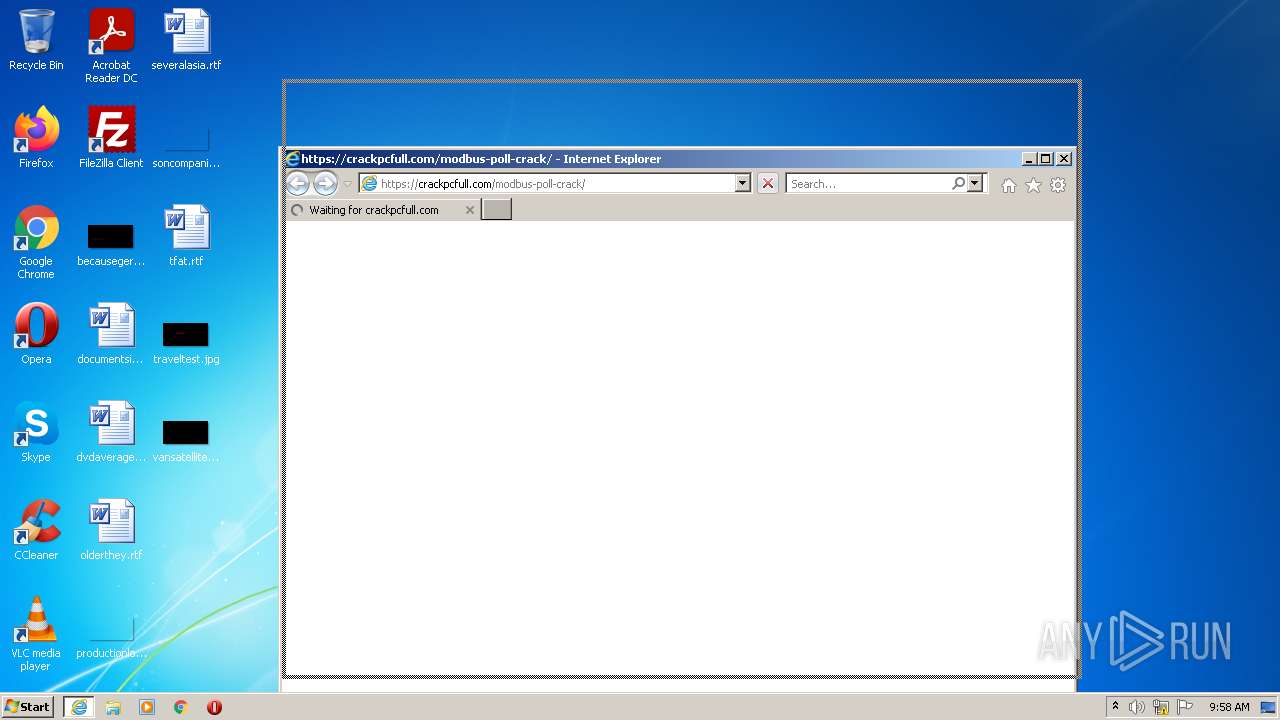Open Action Center flag icon
1280x720 pixels.
pyautogui.click(x=1185, y=707)
